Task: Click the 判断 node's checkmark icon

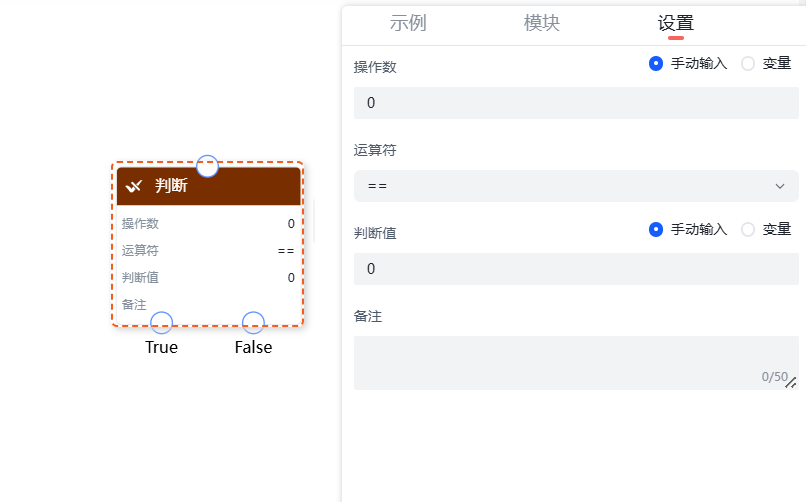Action: click(134, 186)
